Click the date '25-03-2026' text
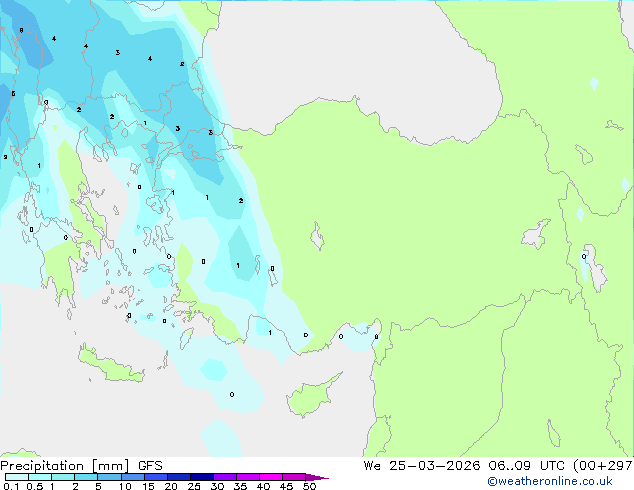This screenshot has width=634, height=490. click(x=435, y=466)
